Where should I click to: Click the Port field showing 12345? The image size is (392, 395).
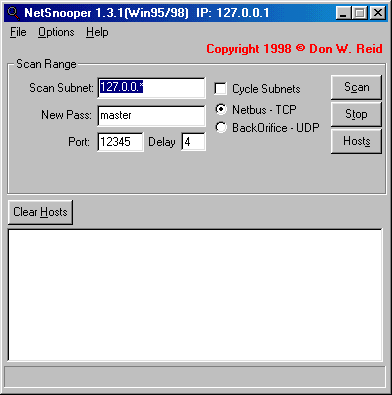(120, 142)
